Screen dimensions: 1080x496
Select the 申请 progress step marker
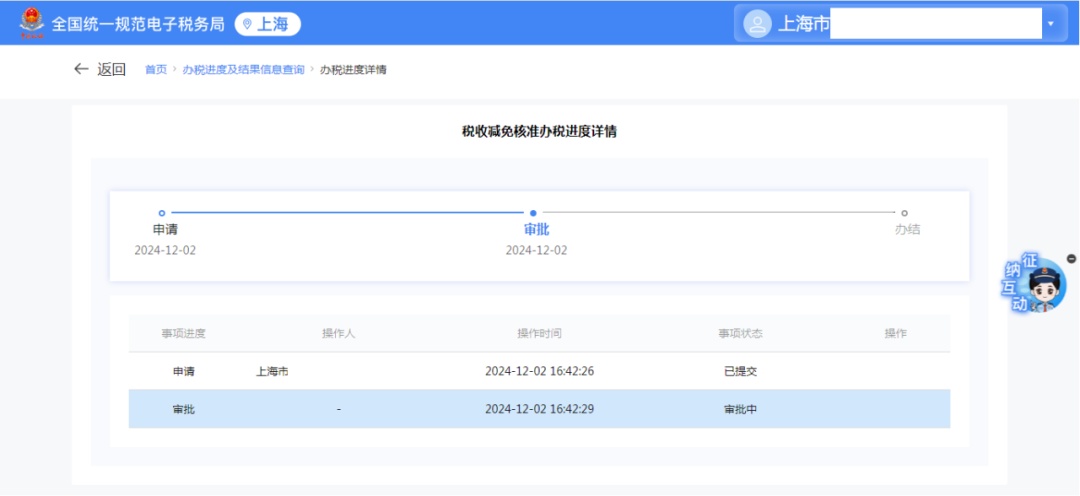pos(162,213)
